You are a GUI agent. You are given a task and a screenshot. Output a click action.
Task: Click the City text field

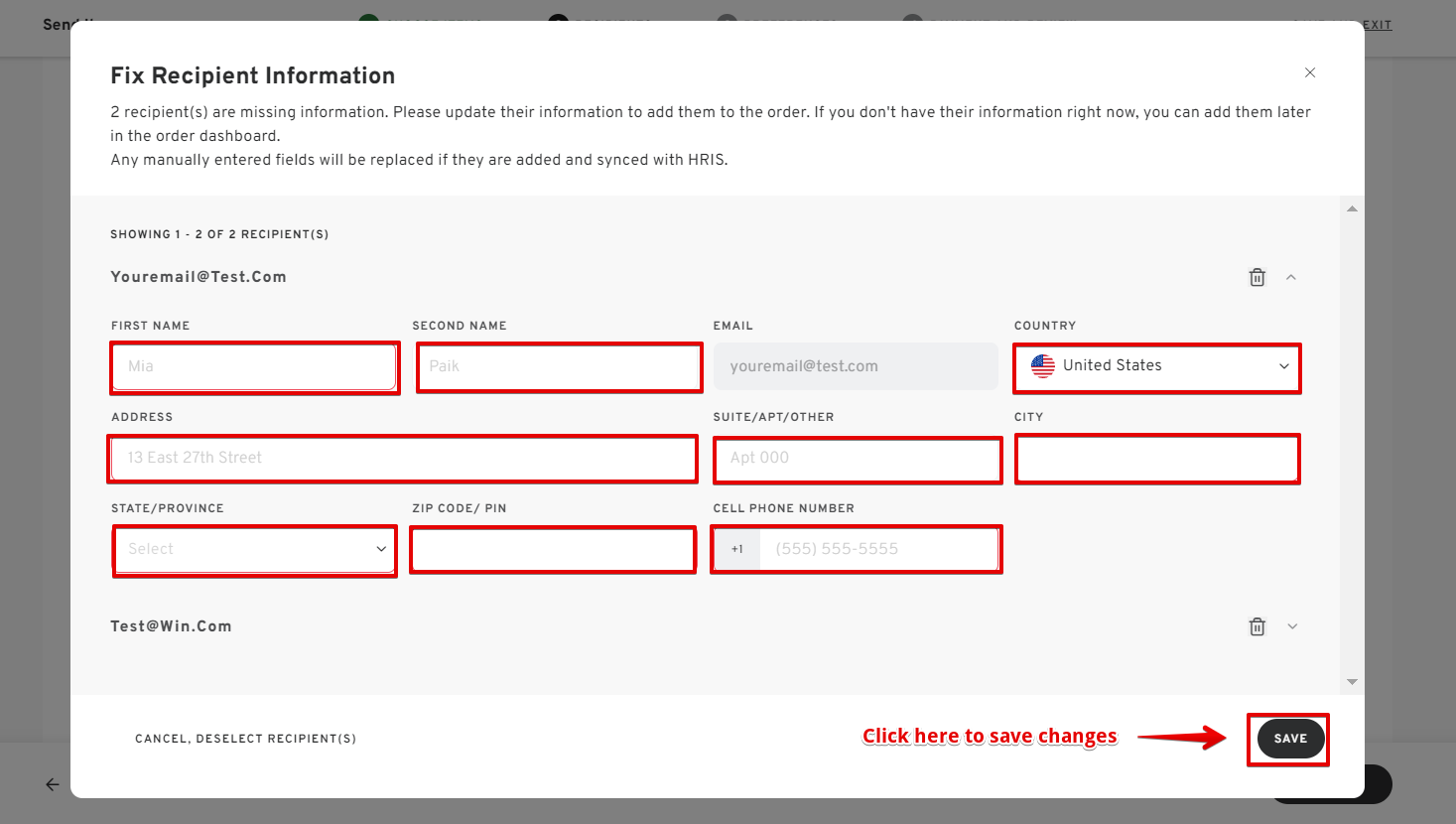click(1157, 458)
